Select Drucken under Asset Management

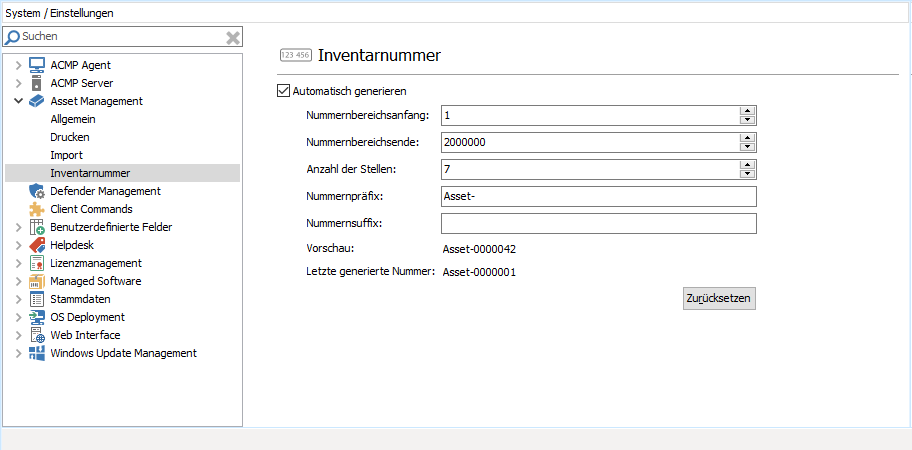click(70, 137)
